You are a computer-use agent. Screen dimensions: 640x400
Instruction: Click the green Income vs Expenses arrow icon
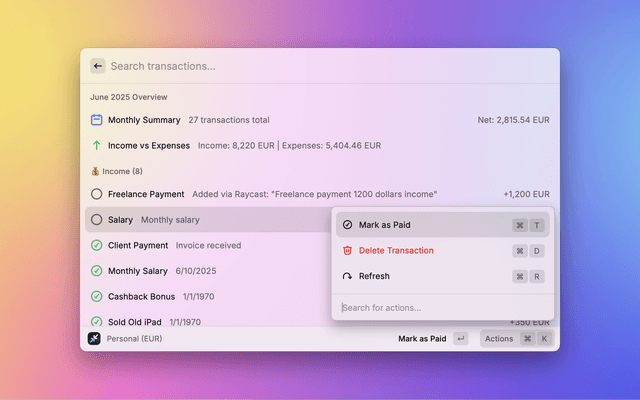tap(97, 145)
